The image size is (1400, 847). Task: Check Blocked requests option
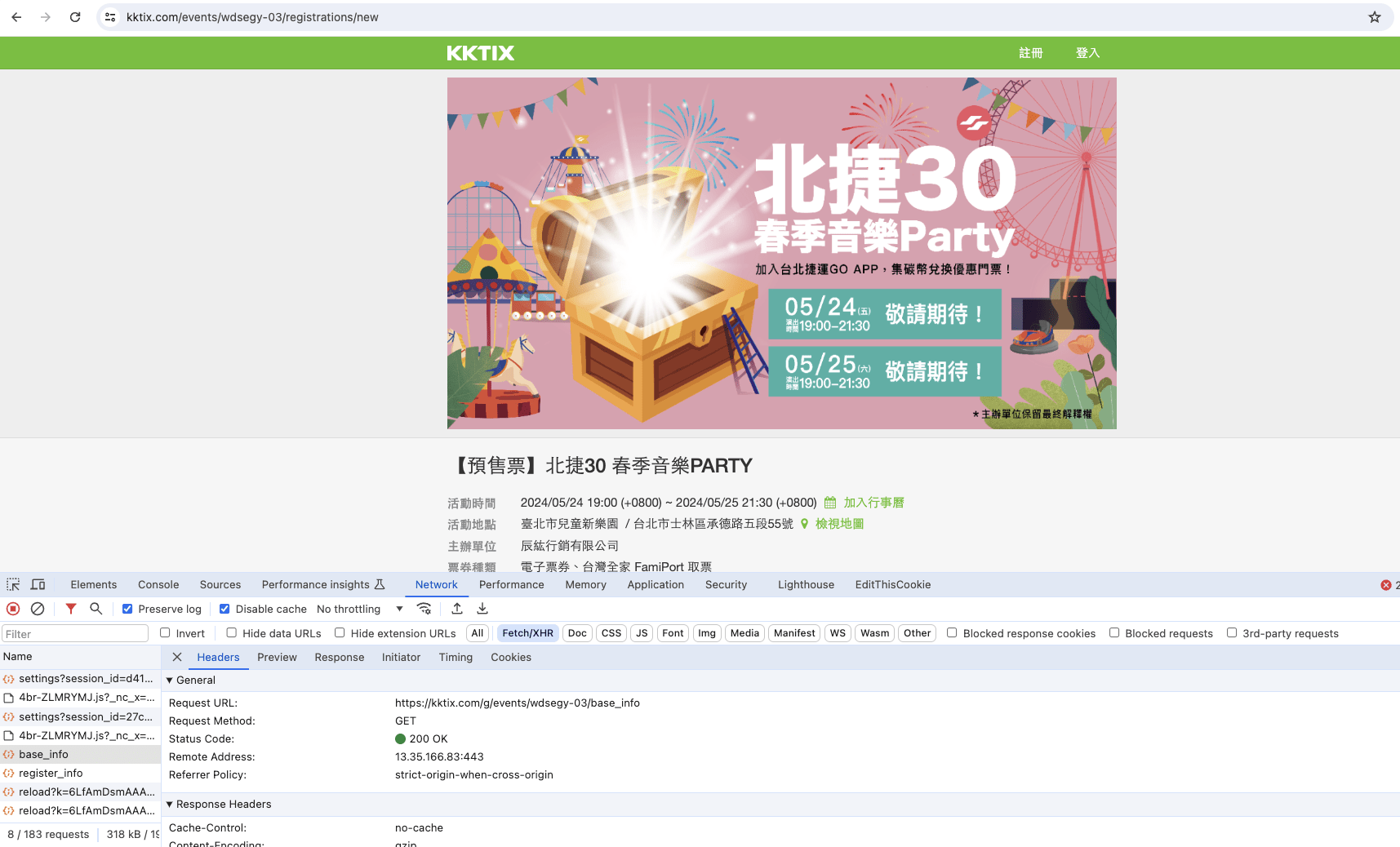pyautogui.click(x=1114, y=632)
